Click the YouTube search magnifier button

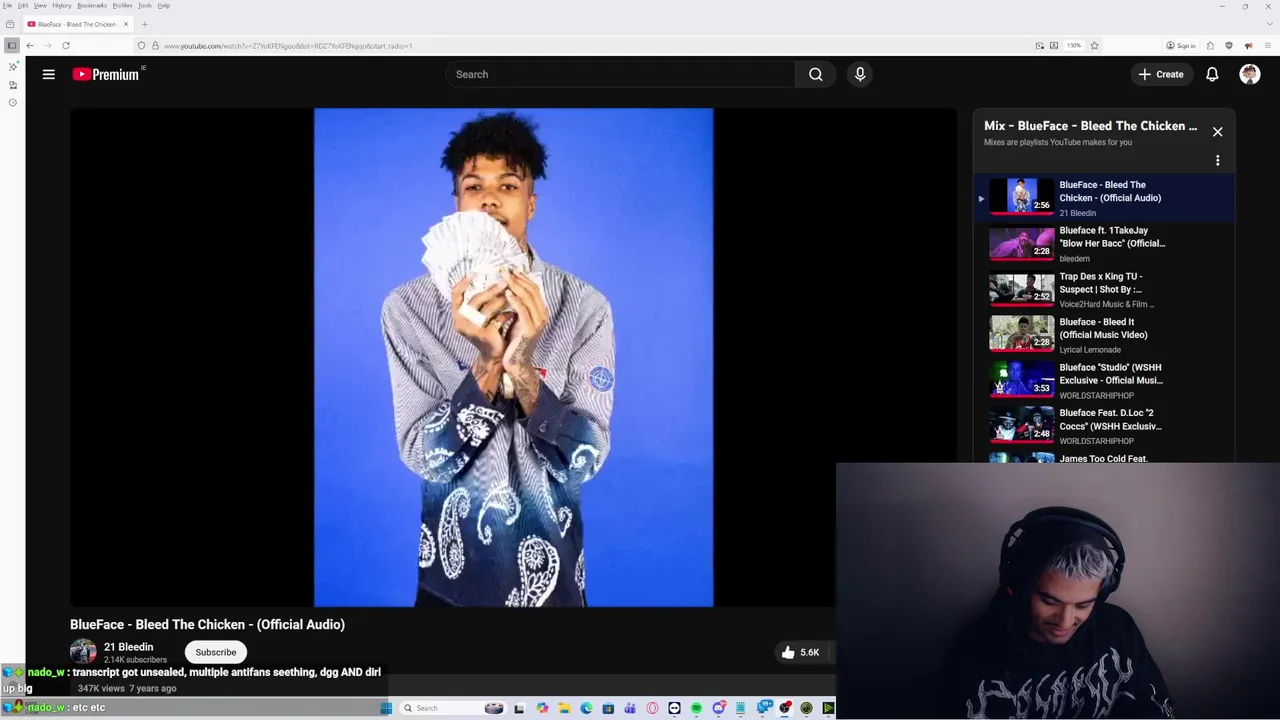point(816,74)
